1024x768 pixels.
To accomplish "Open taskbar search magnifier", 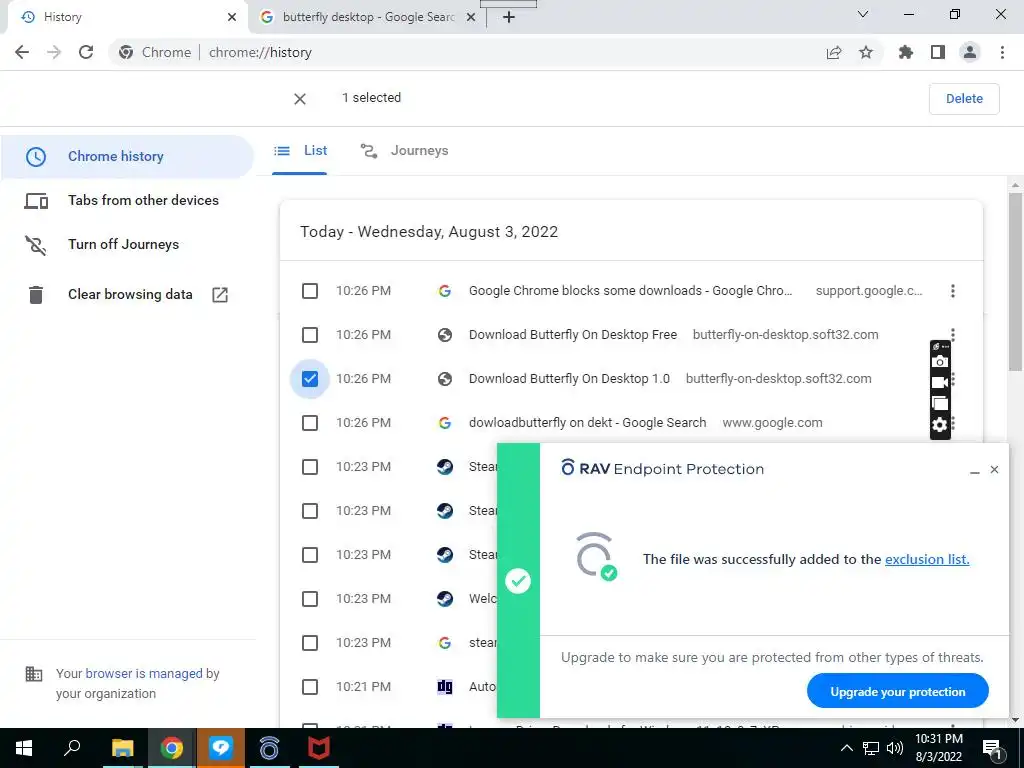I will click(x=72, y=748).
